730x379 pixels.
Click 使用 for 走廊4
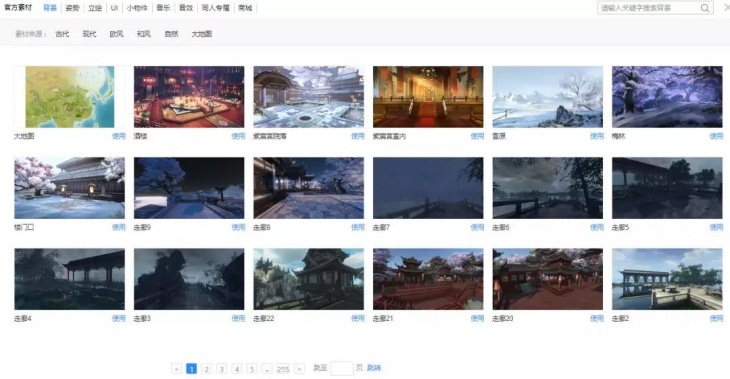pos(119,318)
